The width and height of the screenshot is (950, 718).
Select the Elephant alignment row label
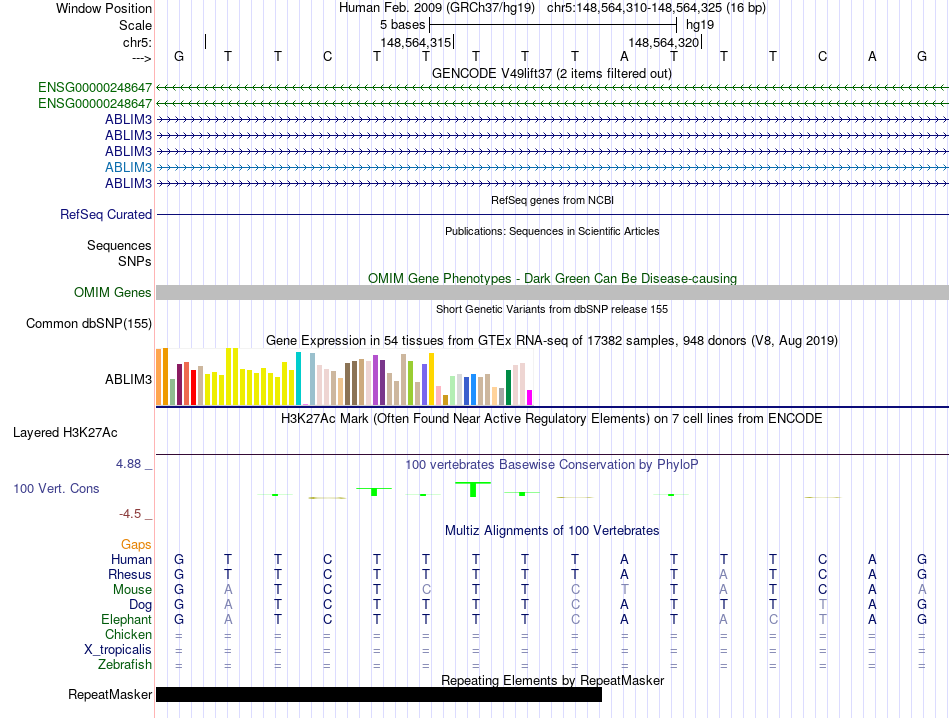click(126, 619)
